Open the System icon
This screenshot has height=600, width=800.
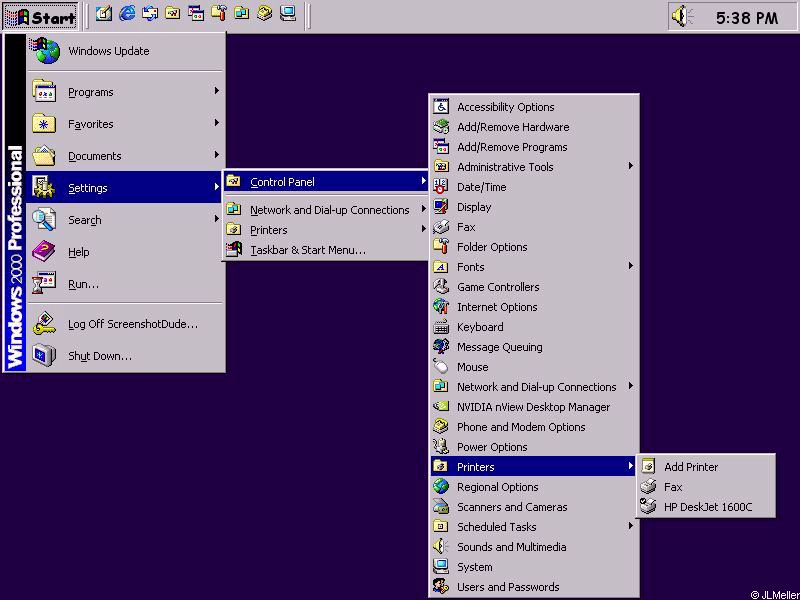point(441,566)
